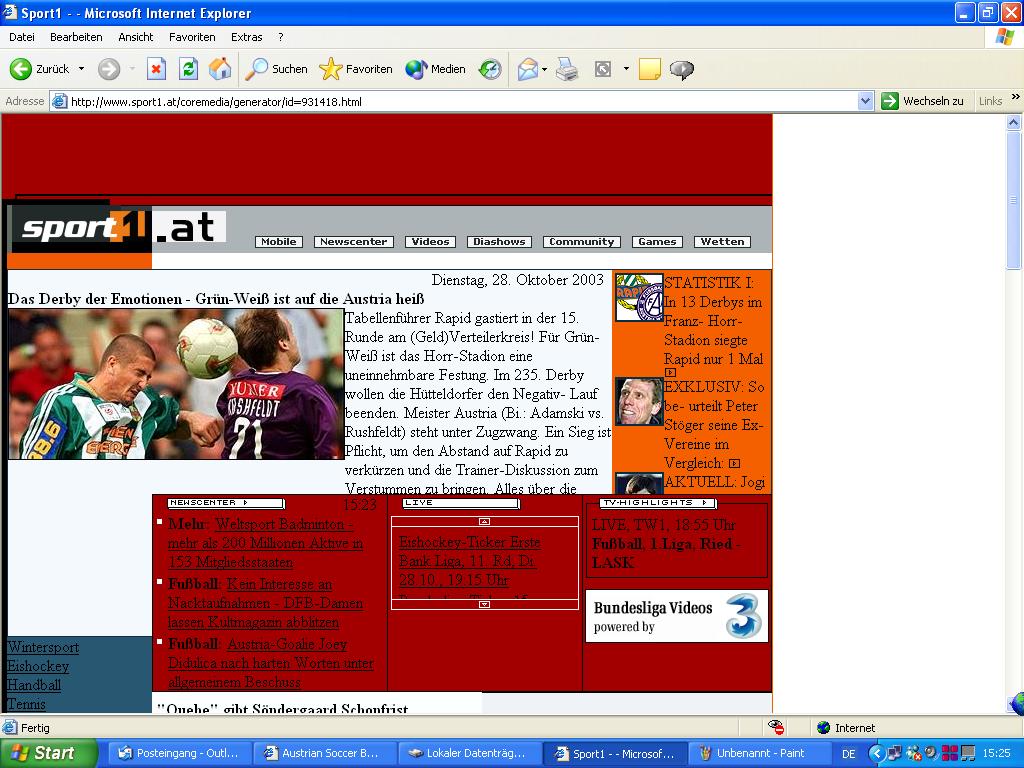Open the Bearbeiten menu

click(x=76, y=37)
